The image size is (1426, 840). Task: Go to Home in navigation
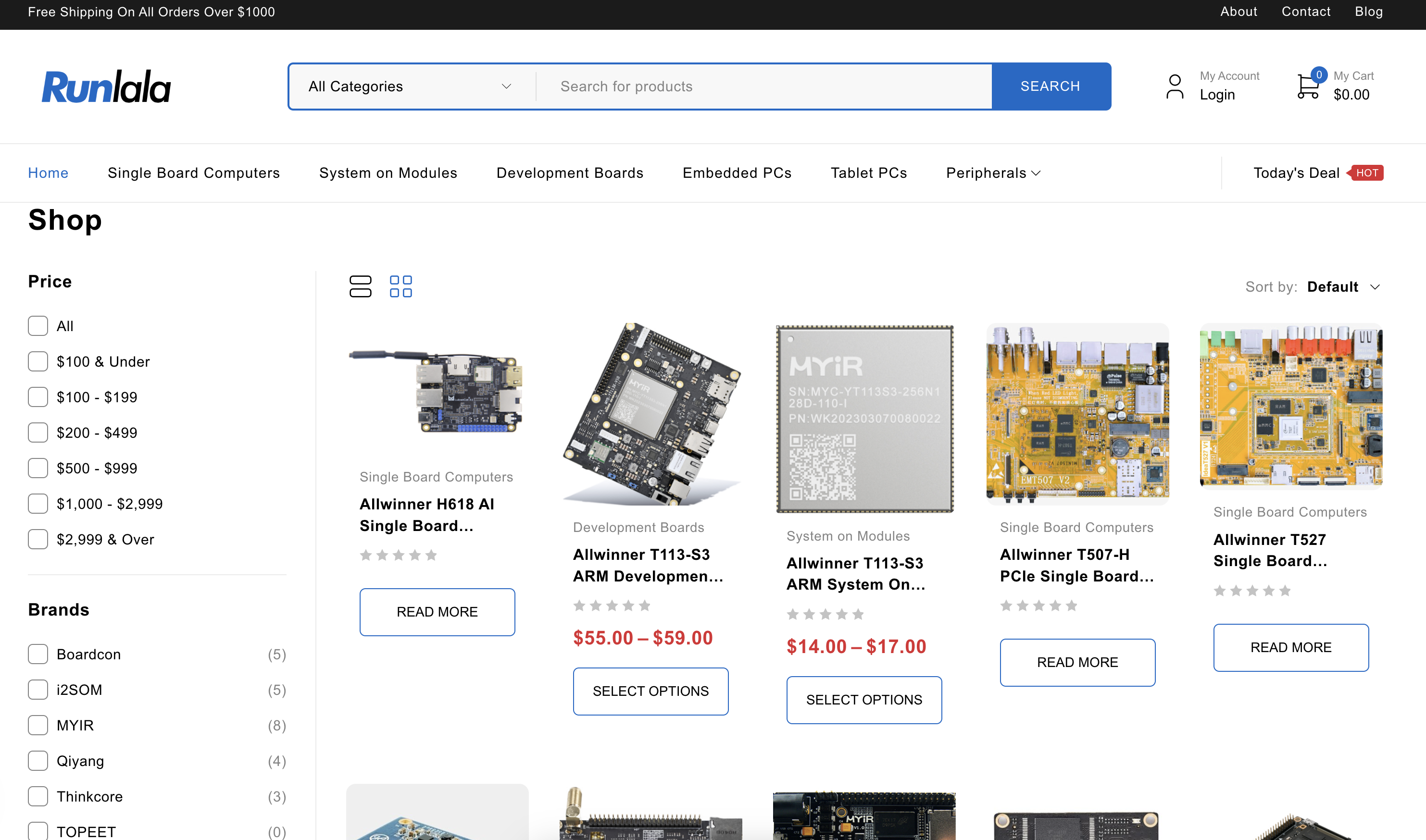click(x=48, y=173)
